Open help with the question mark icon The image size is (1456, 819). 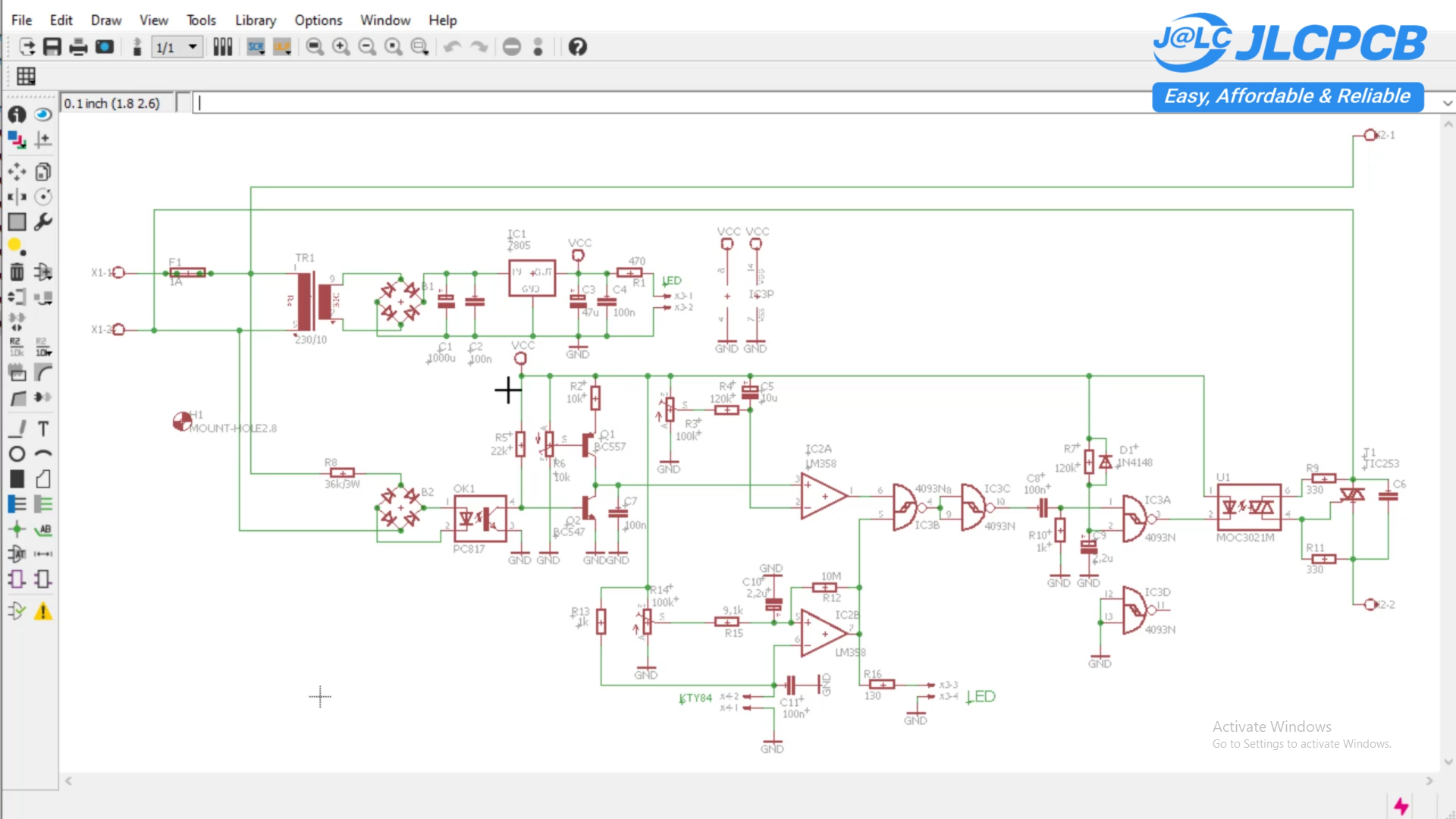tap(578, 47)
